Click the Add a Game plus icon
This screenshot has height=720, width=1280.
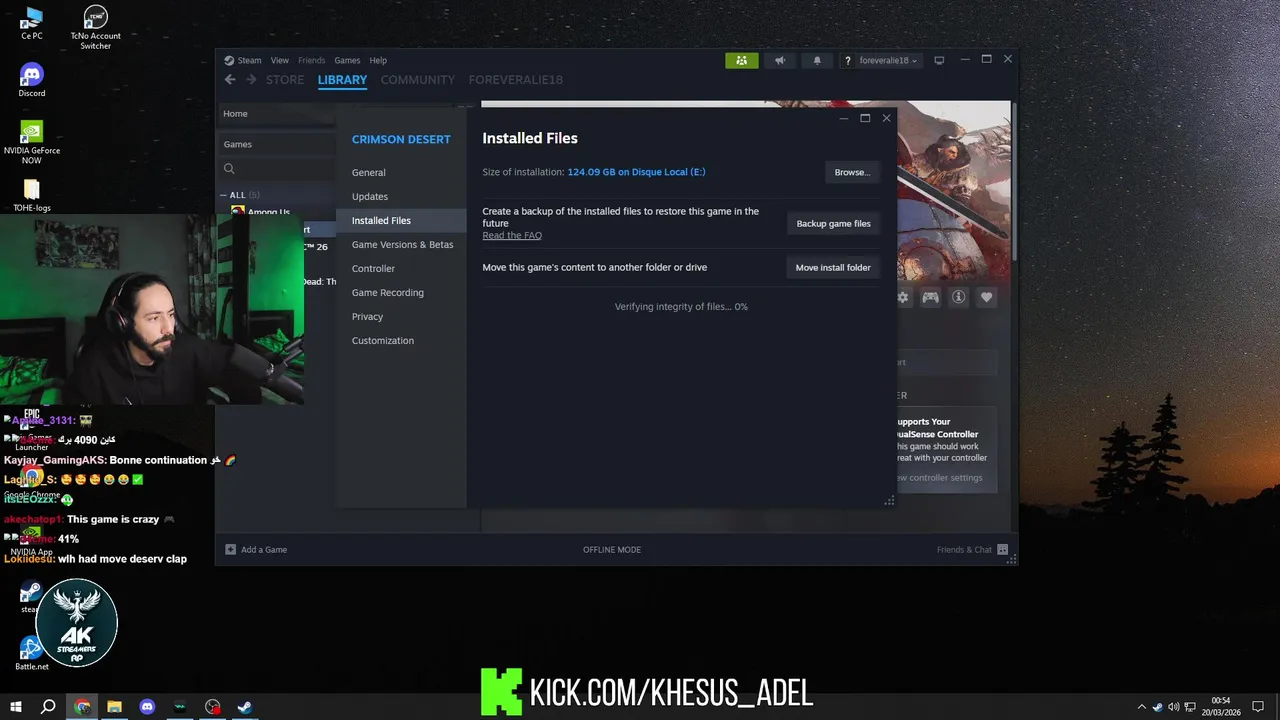[x=230, y=549]
